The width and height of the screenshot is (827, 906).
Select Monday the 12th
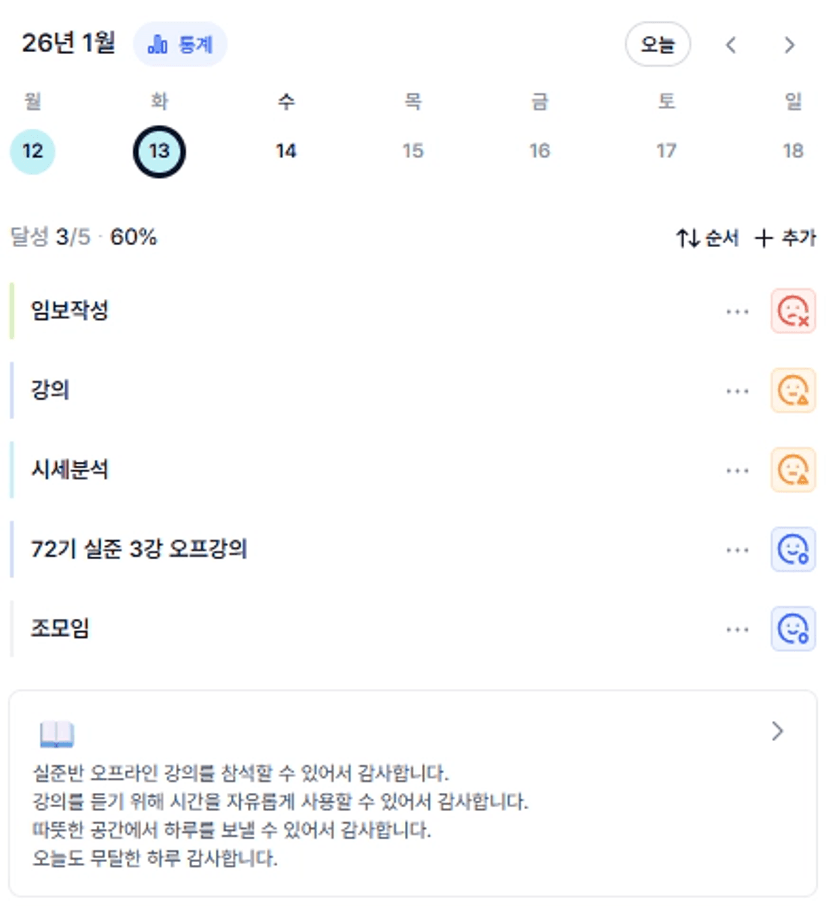pyautogui.click(x=32, y=152)
